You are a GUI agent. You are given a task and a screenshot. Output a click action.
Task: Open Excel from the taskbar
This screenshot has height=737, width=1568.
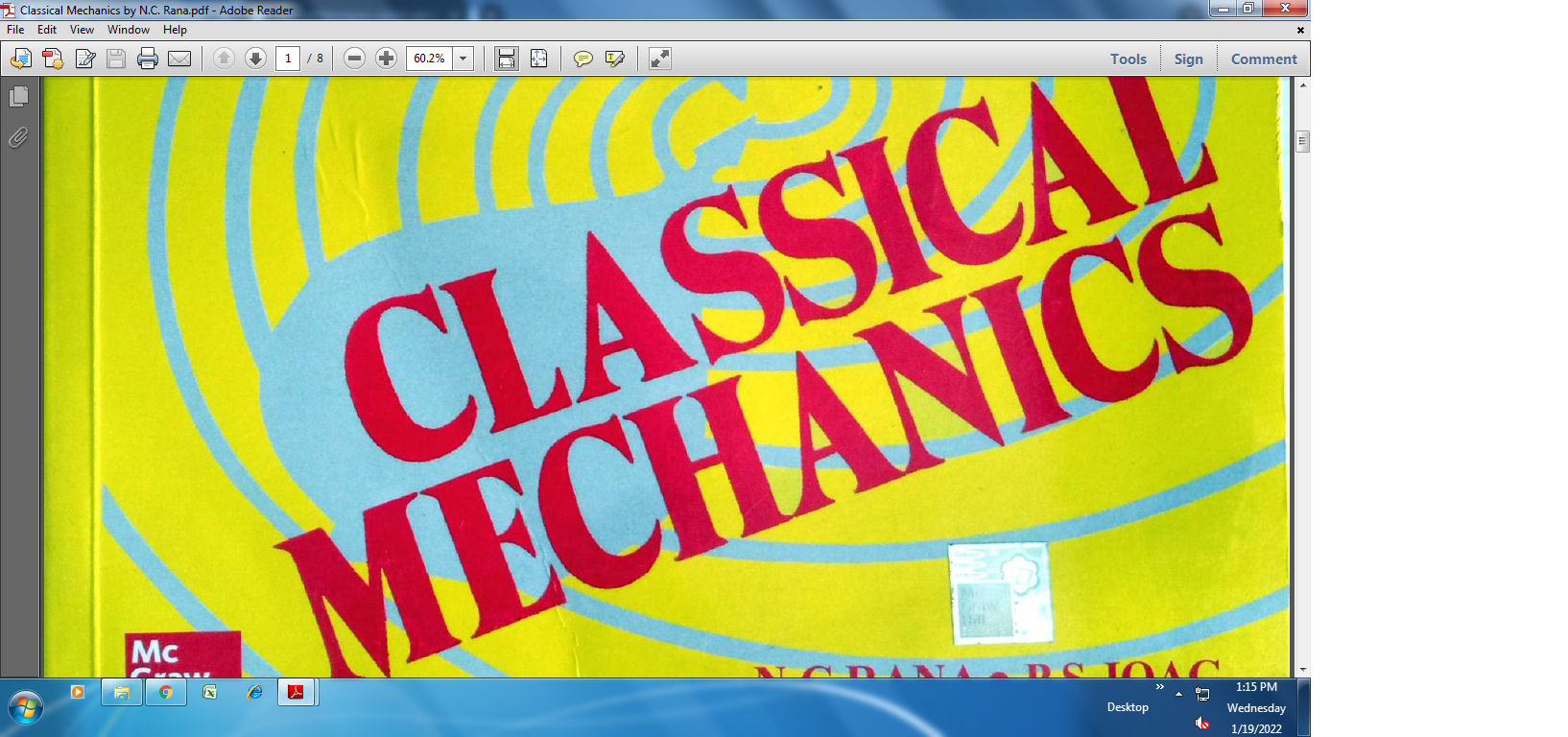coord(210,692)
